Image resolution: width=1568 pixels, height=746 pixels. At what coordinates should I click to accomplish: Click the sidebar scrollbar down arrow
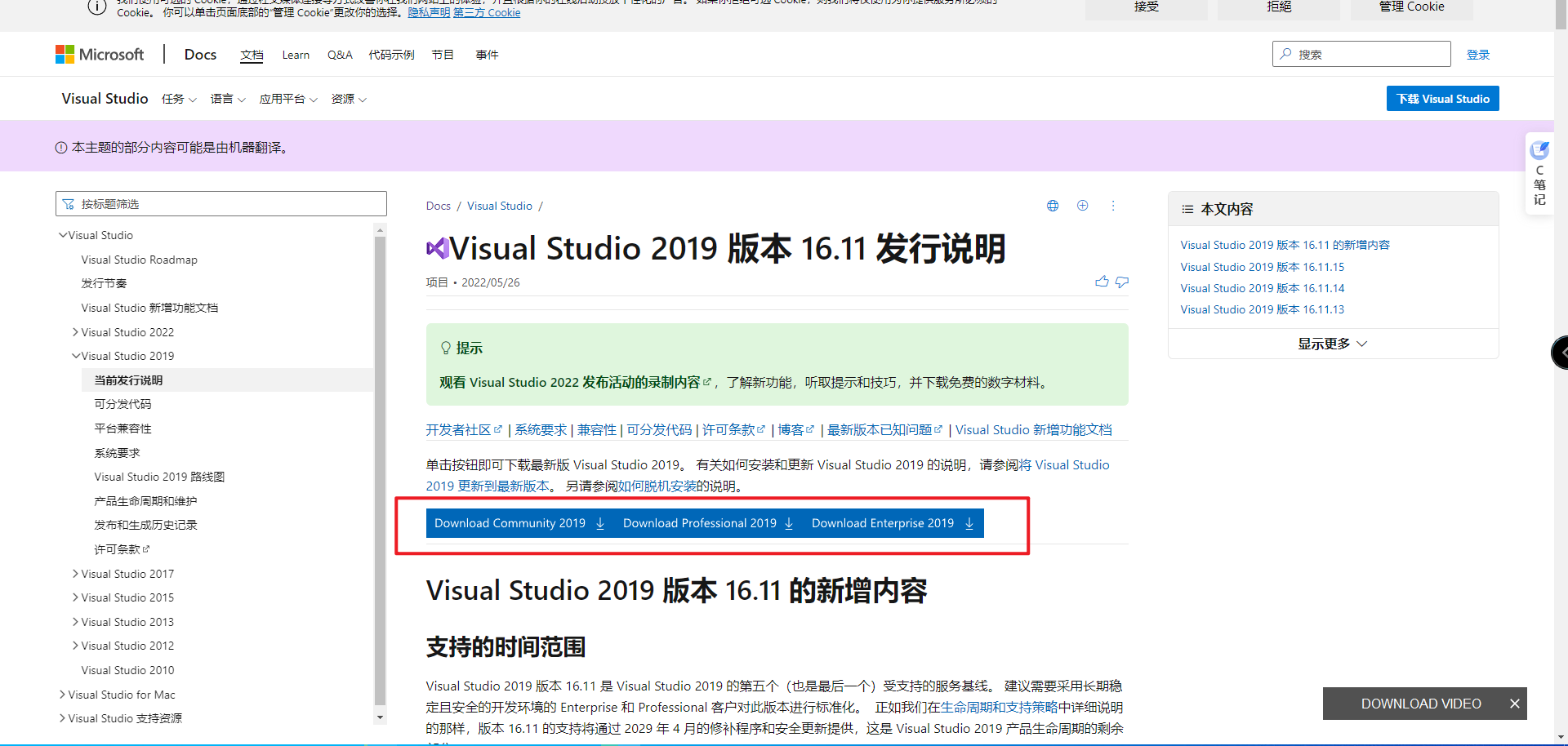380,717
